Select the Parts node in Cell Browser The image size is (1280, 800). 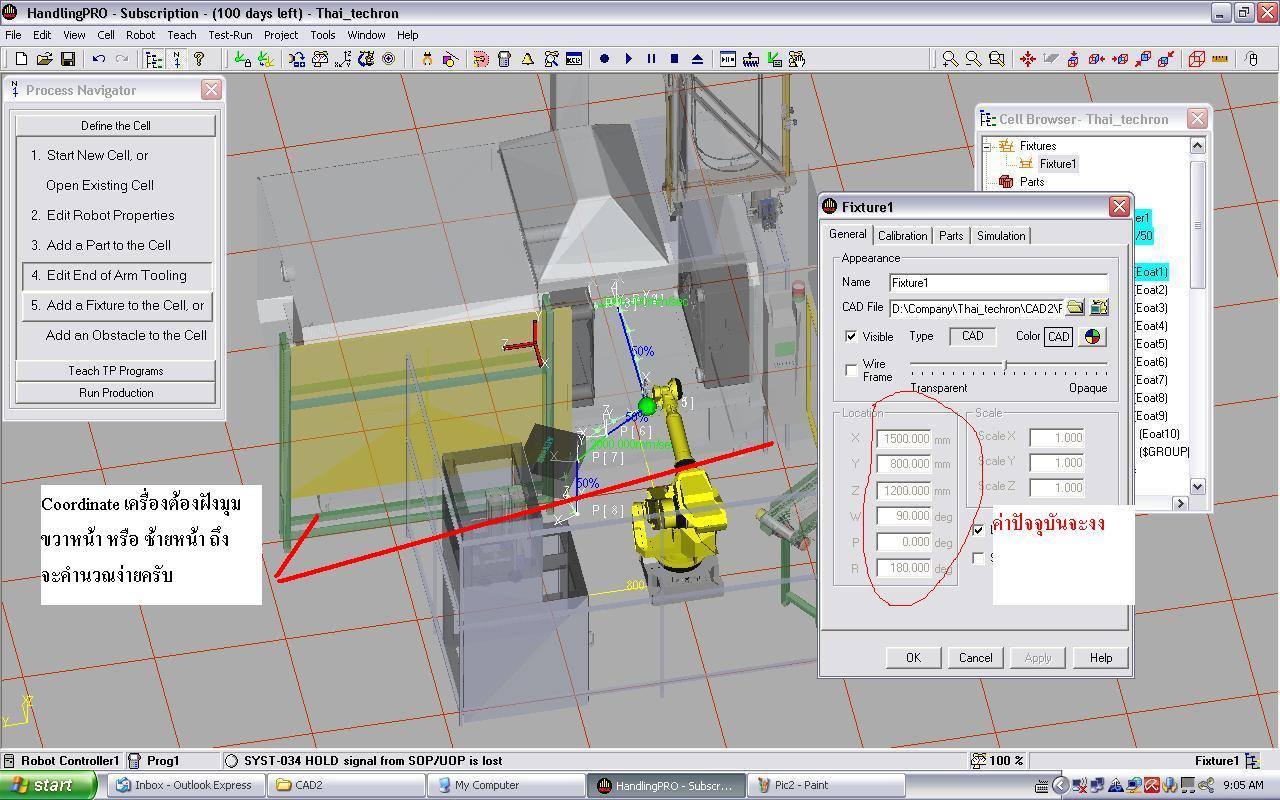(x=1032, y=182)
